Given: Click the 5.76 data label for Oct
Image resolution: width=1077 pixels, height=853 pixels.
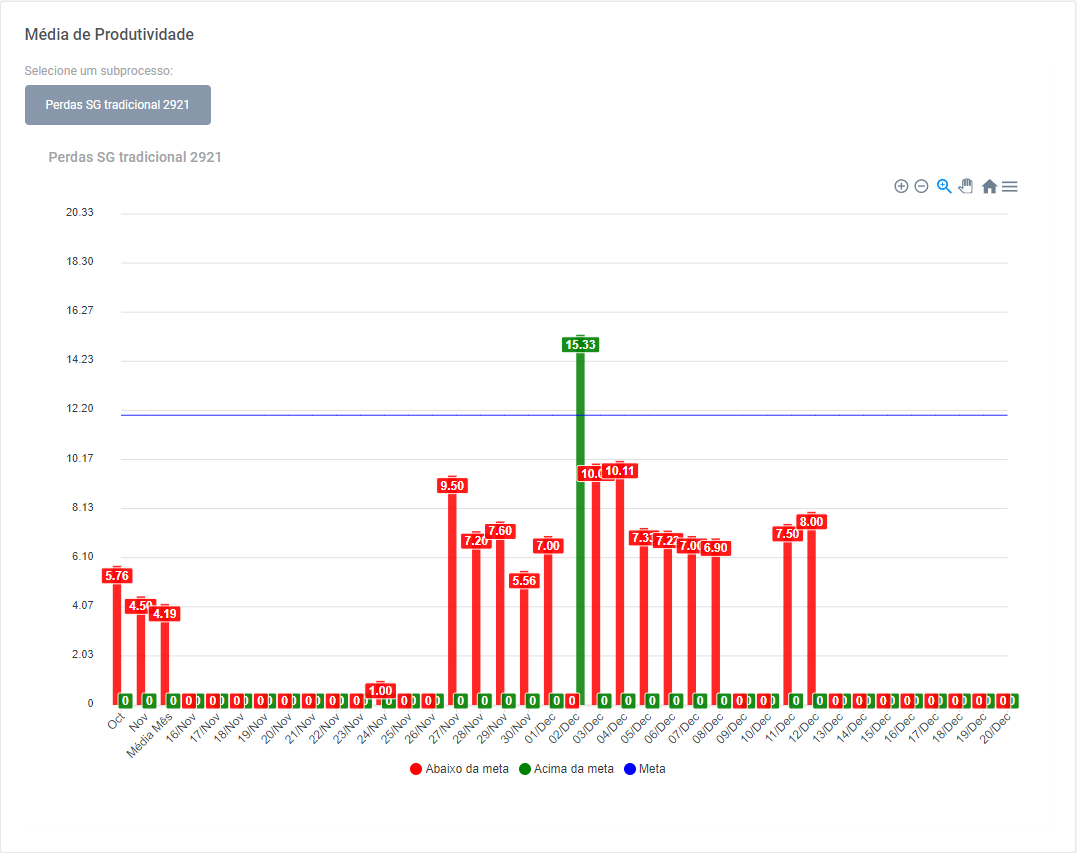Looking at the screenshot, I should point(117,576).
